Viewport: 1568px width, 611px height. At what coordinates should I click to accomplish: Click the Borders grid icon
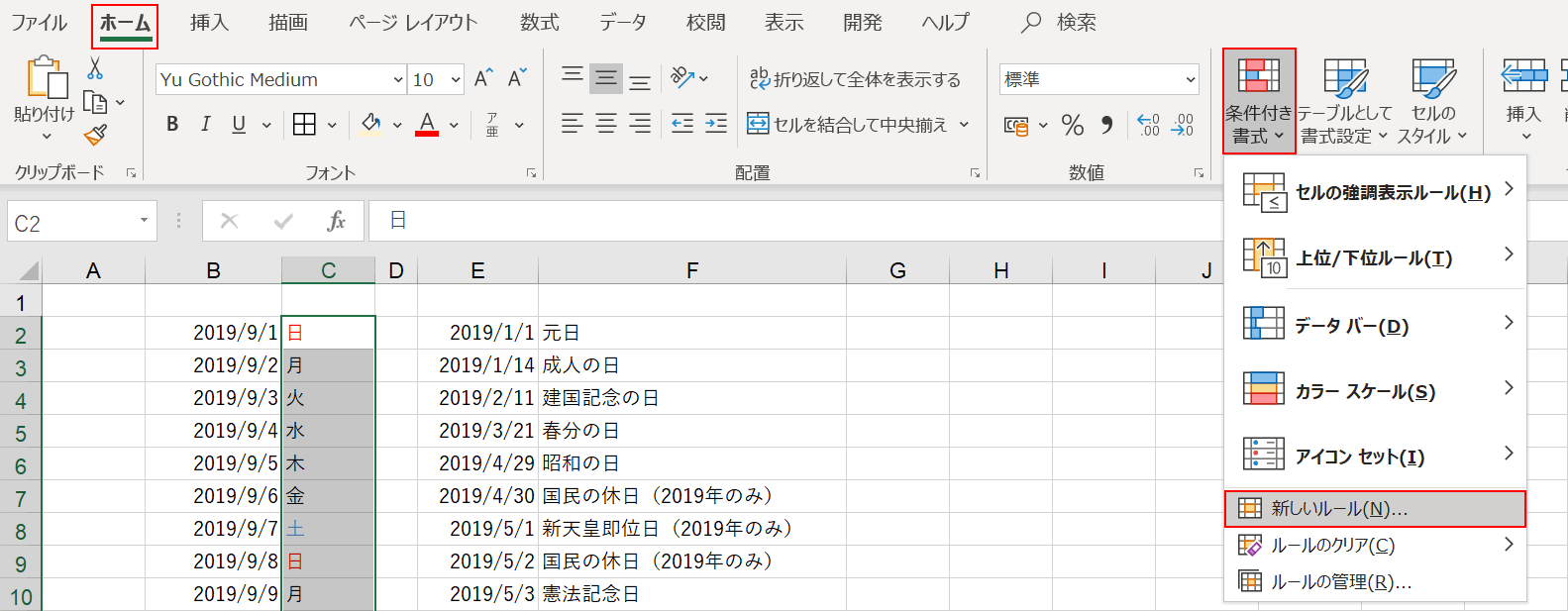[x=305, y=125]
